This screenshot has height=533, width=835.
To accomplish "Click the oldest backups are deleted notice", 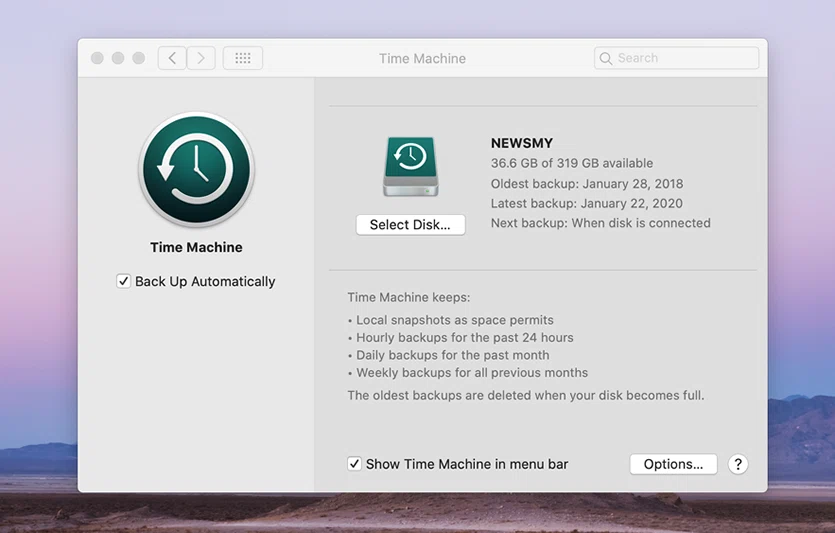I will click(x=526, y=396).
